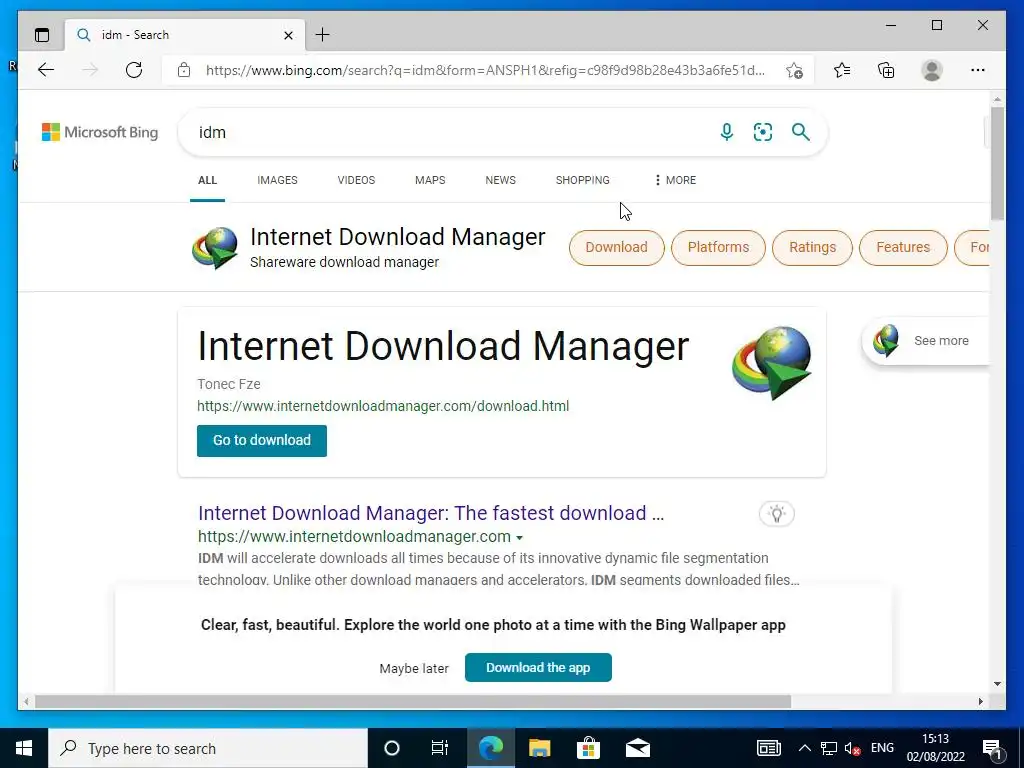This screenshot has width=1024, height=768.
Task: Click the ENG language indicator
Action: pos(882,748)
